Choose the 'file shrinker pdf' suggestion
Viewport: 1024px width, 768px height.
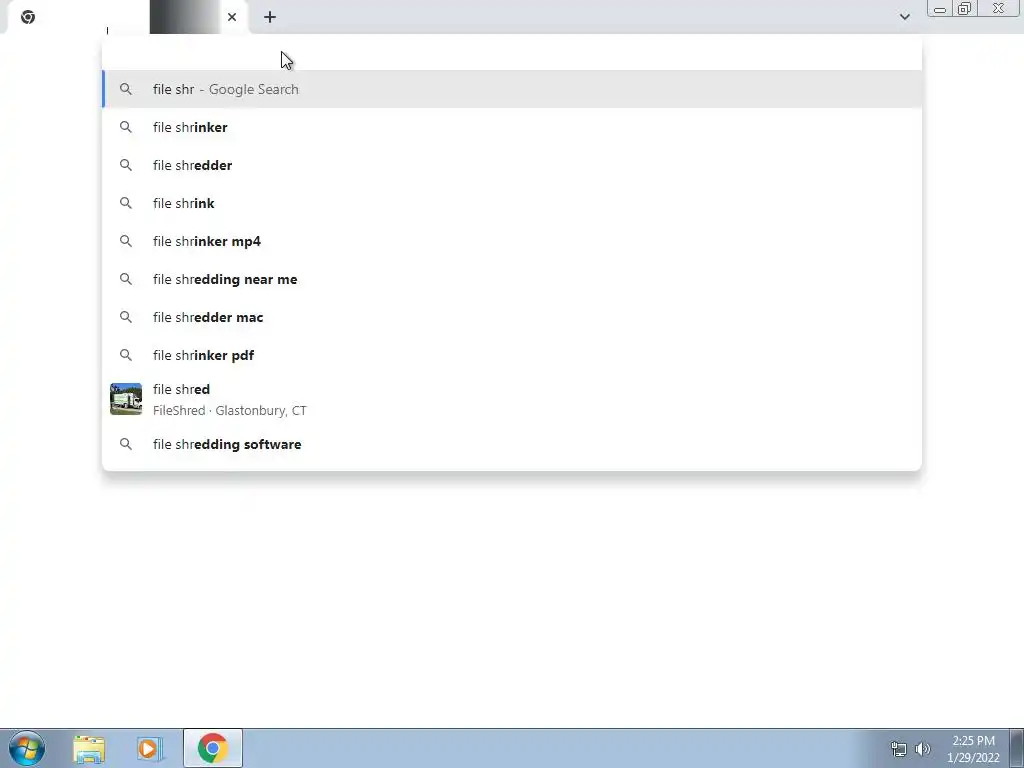(x=512, y=355)
